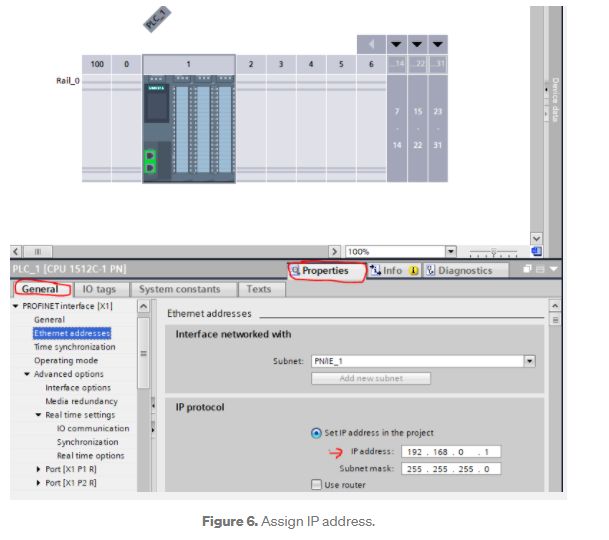
Task: Click horizontal scrollbar right arrow
Action: [334, 251]
